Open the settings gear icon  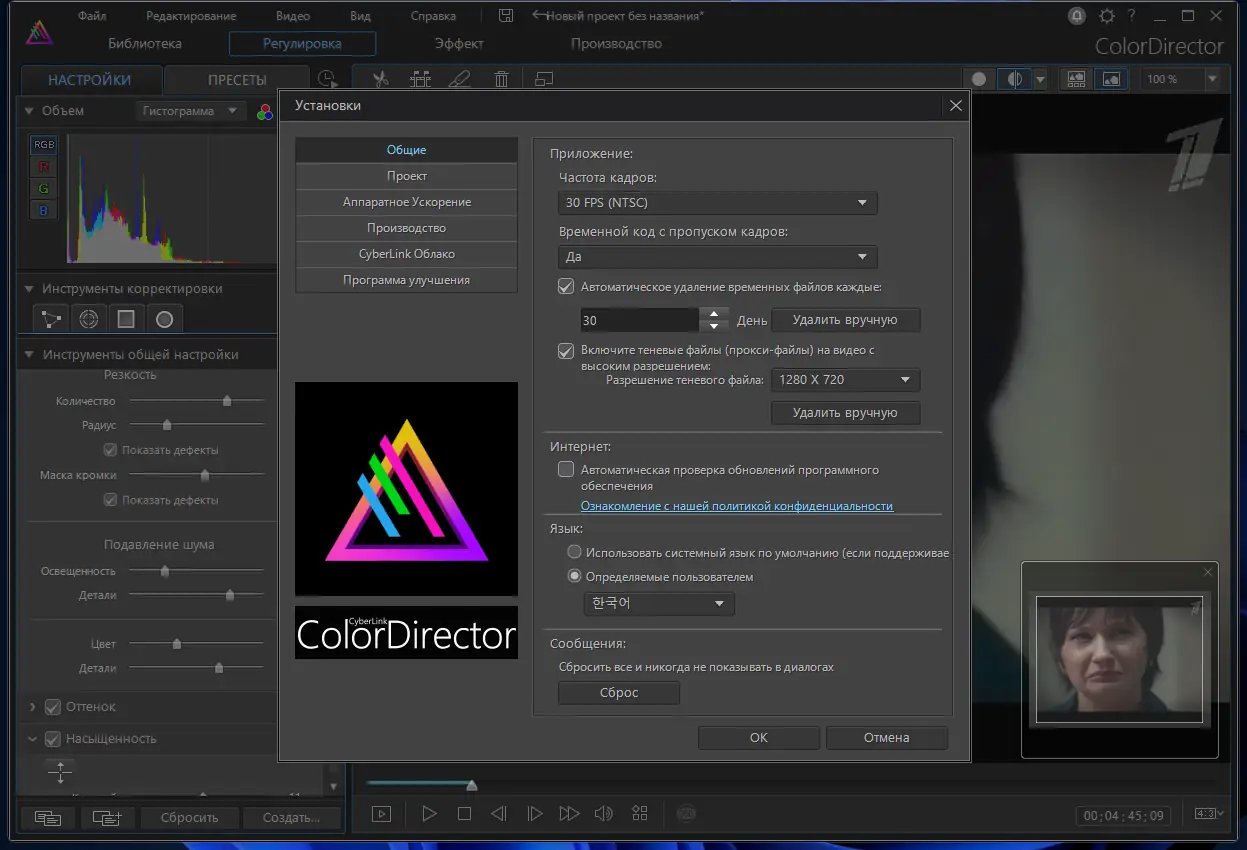pos(1106,16)
